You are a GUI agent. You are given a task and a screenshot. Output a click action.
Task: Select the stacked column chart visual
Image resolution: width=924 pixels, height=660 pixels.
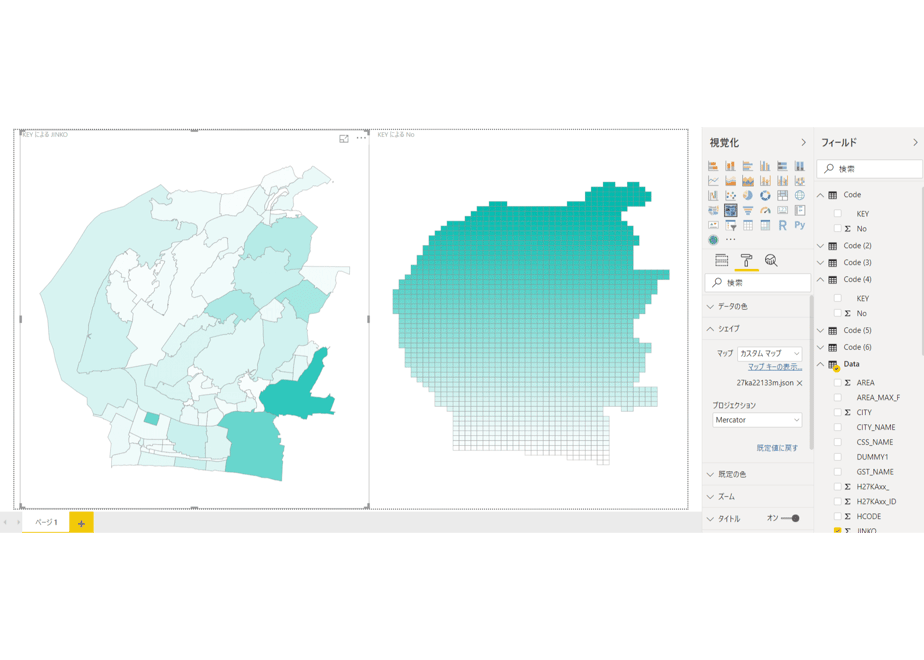tap(730, 166)
